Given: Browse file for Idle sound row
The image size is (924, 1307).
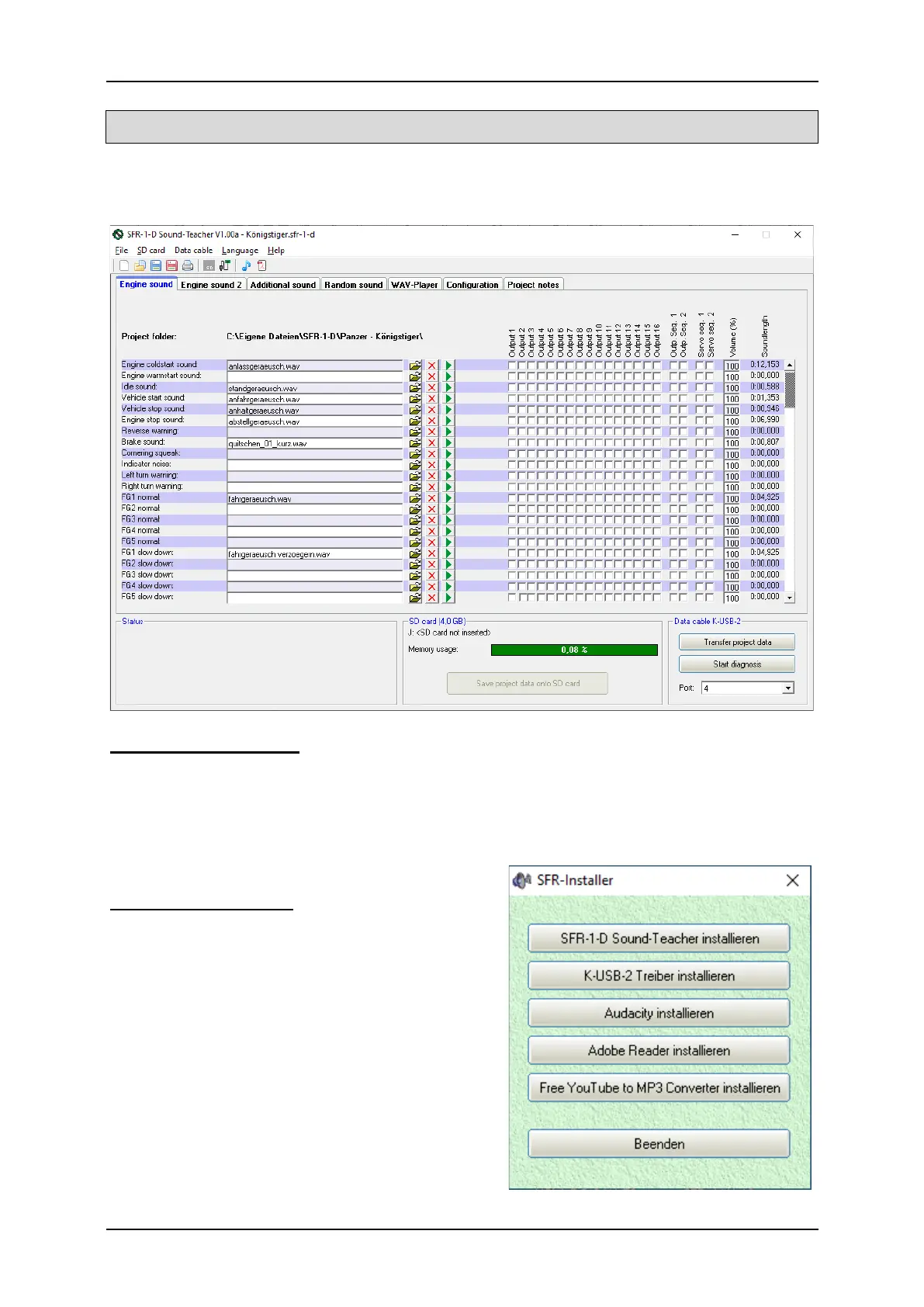Looking at the screenshot, I should (x=415, y=387).
